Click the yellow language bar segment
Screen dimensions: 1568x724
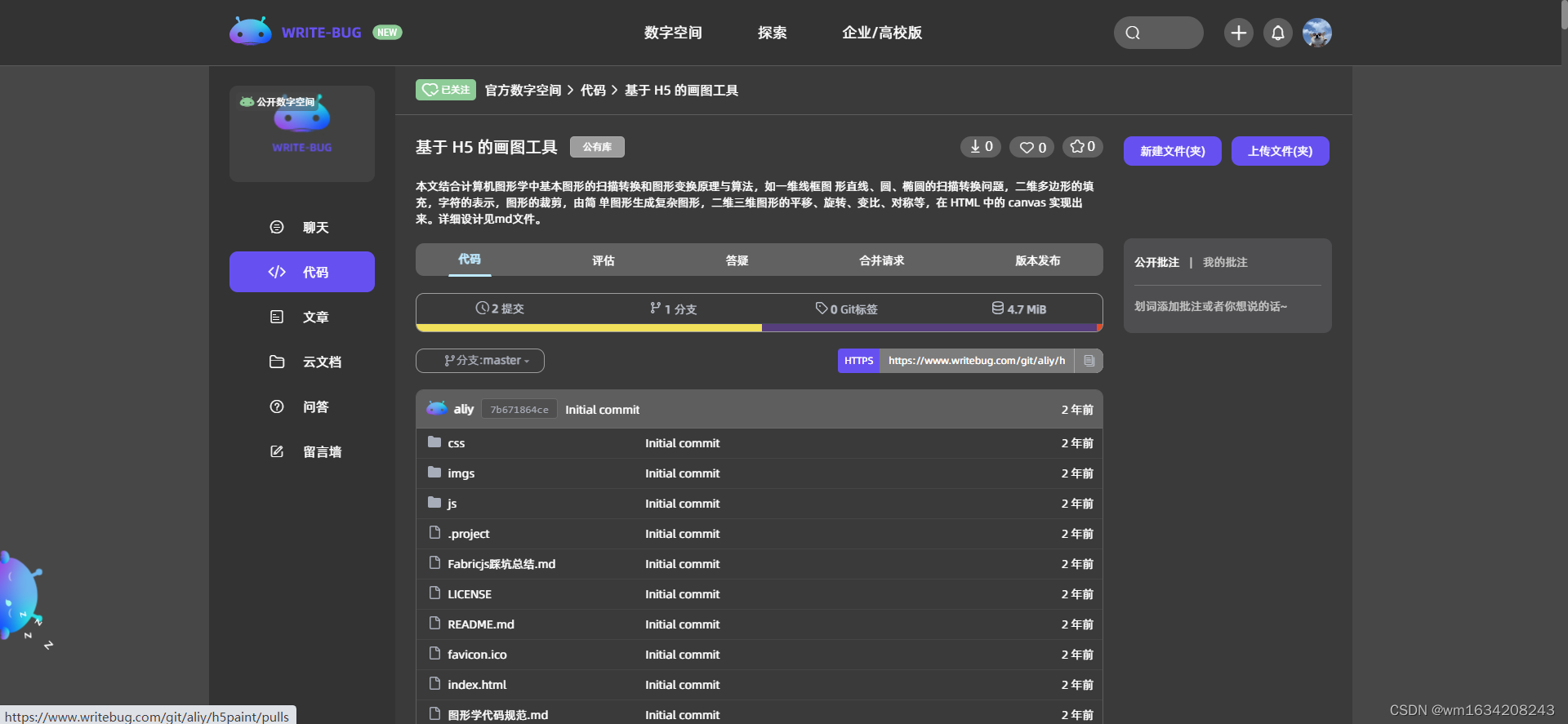[x=589, y=328]
